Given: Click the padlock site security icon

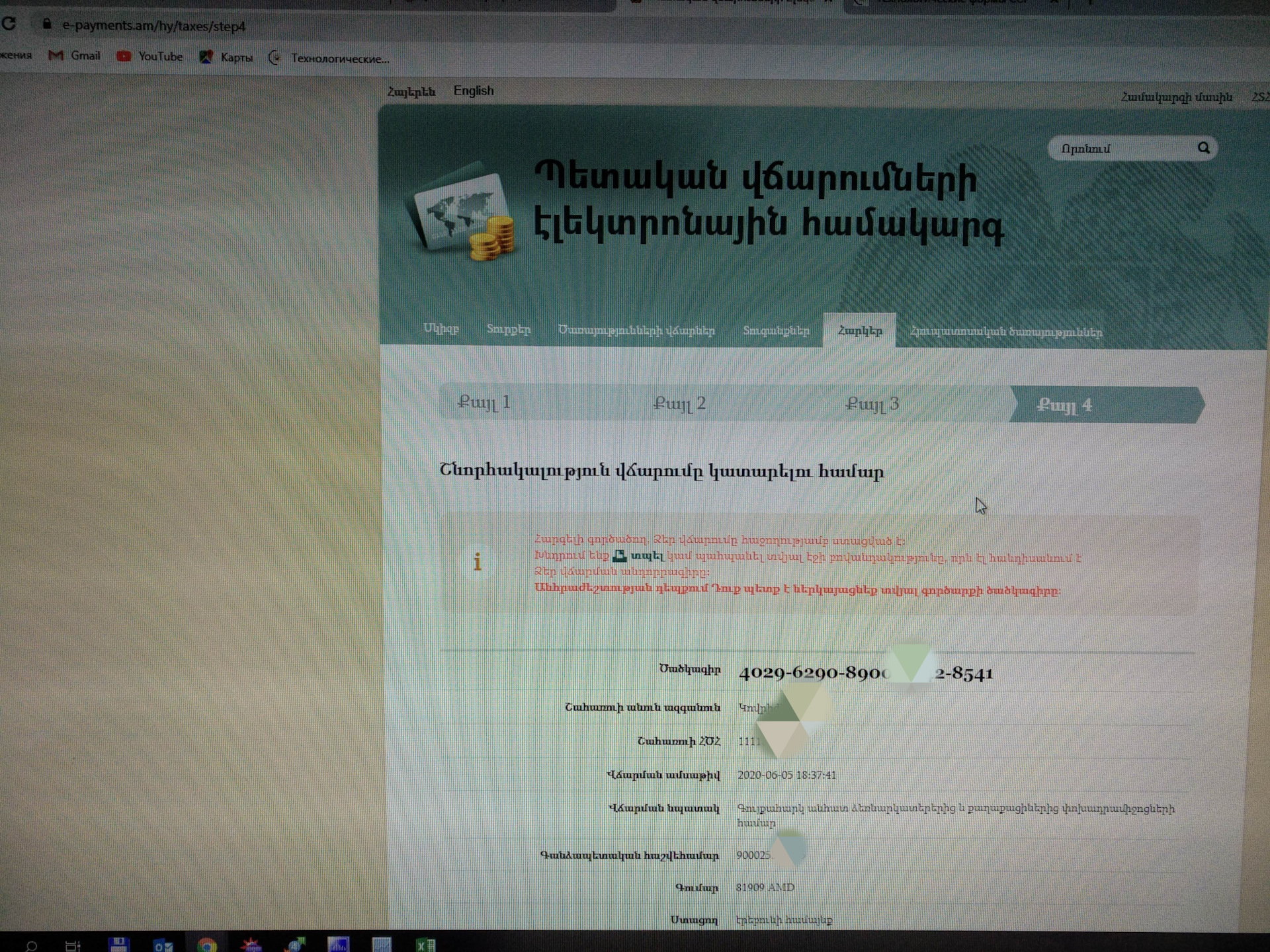Looking at the screenshot, I should 46,24.
